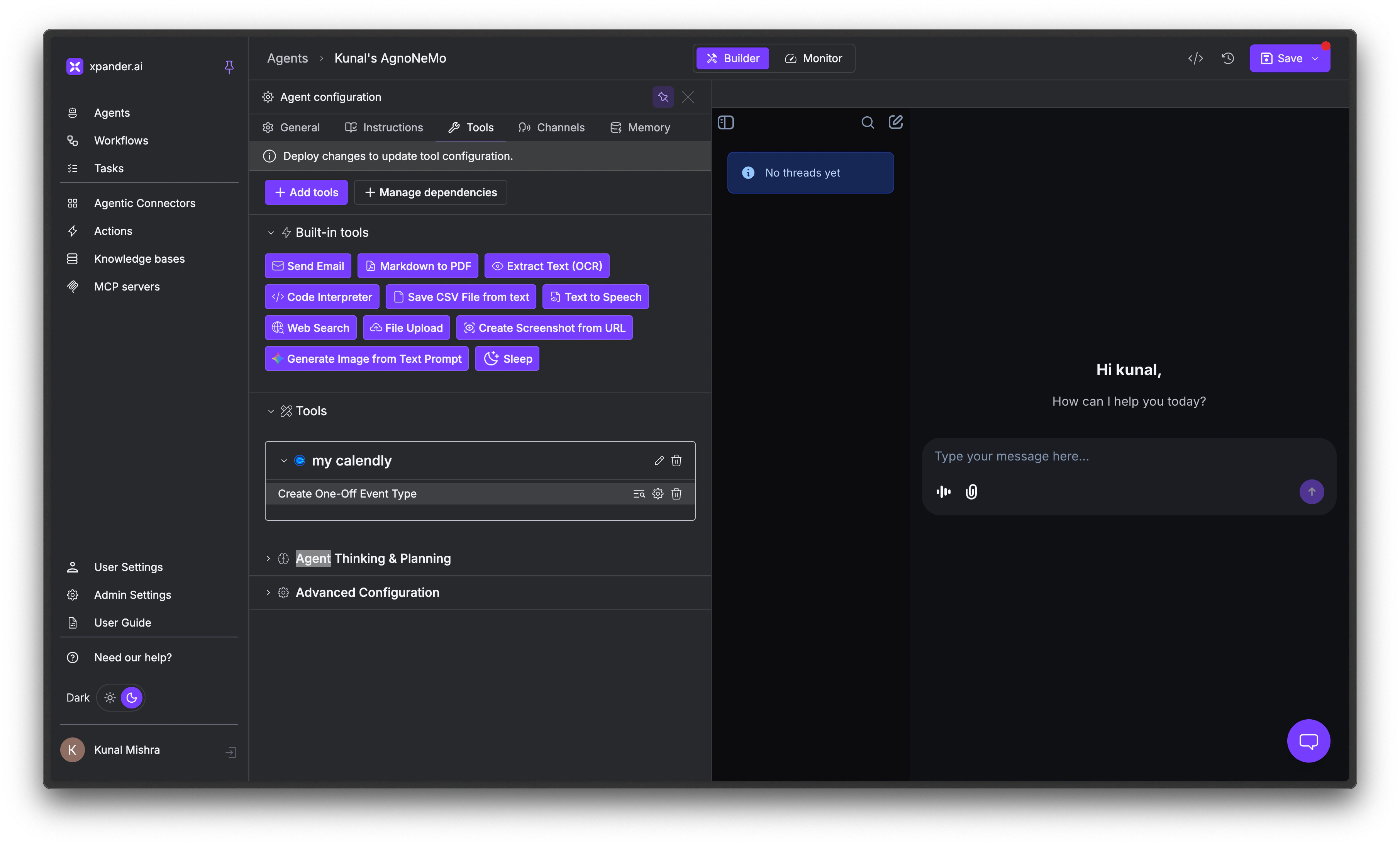Open settings gear for Create One-Off Event Type
Image resolution: width=1400 pixels, height=846 pixels.
(x=658, y=494)
